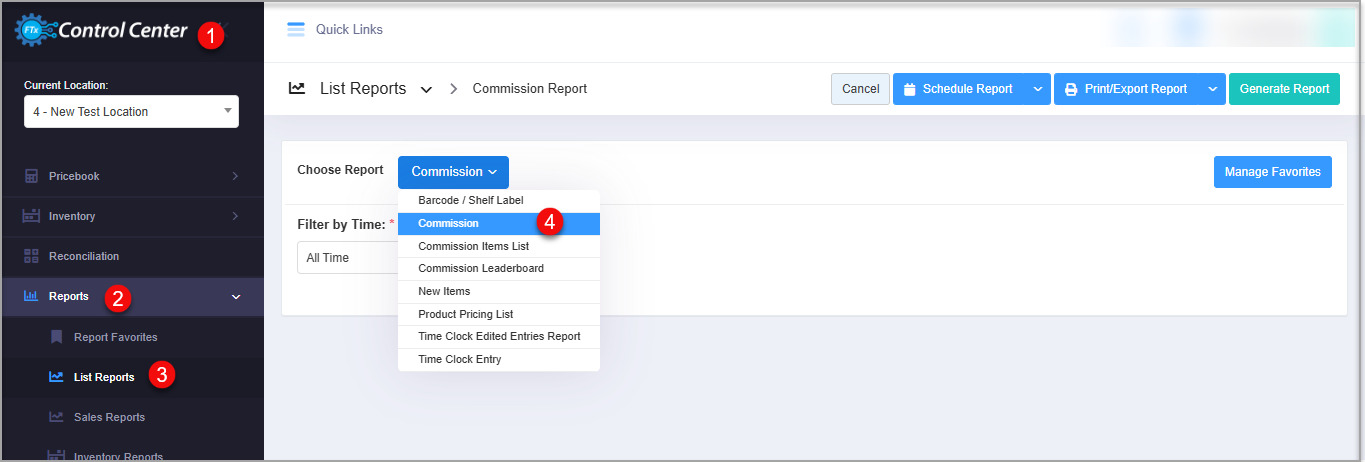1365x462 pixels.
Task: Click the Inventory sidebar icon
Action: [x=31, y=216]
